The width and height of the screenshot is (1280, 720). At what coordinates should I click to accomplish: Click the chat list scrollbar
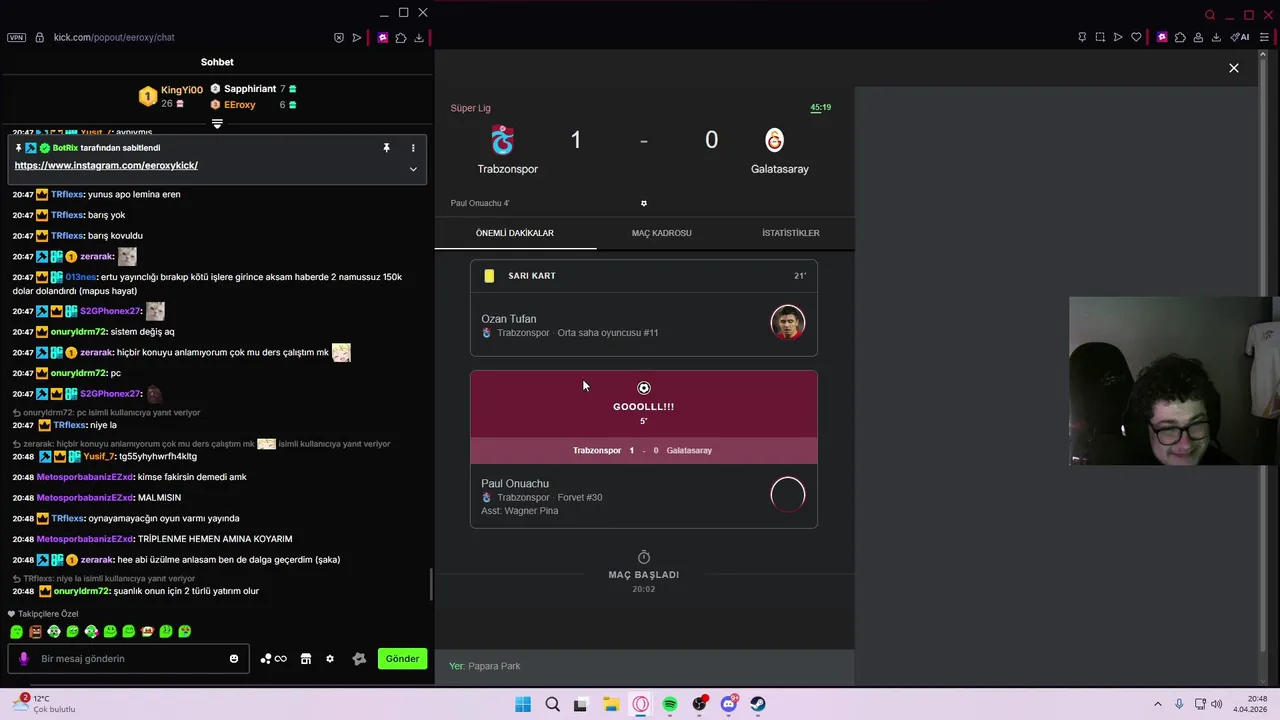click(431, 585)
